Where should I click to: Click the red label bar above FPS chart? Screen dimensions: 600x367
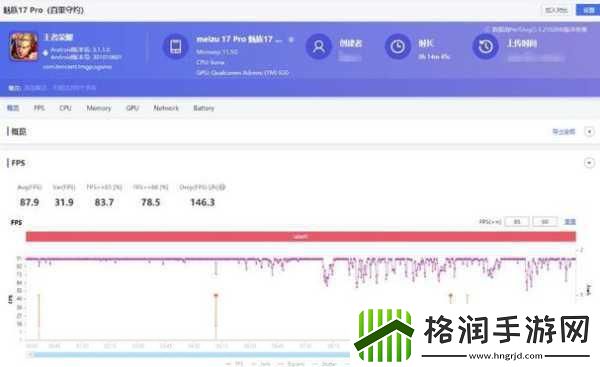pos(301,237)
